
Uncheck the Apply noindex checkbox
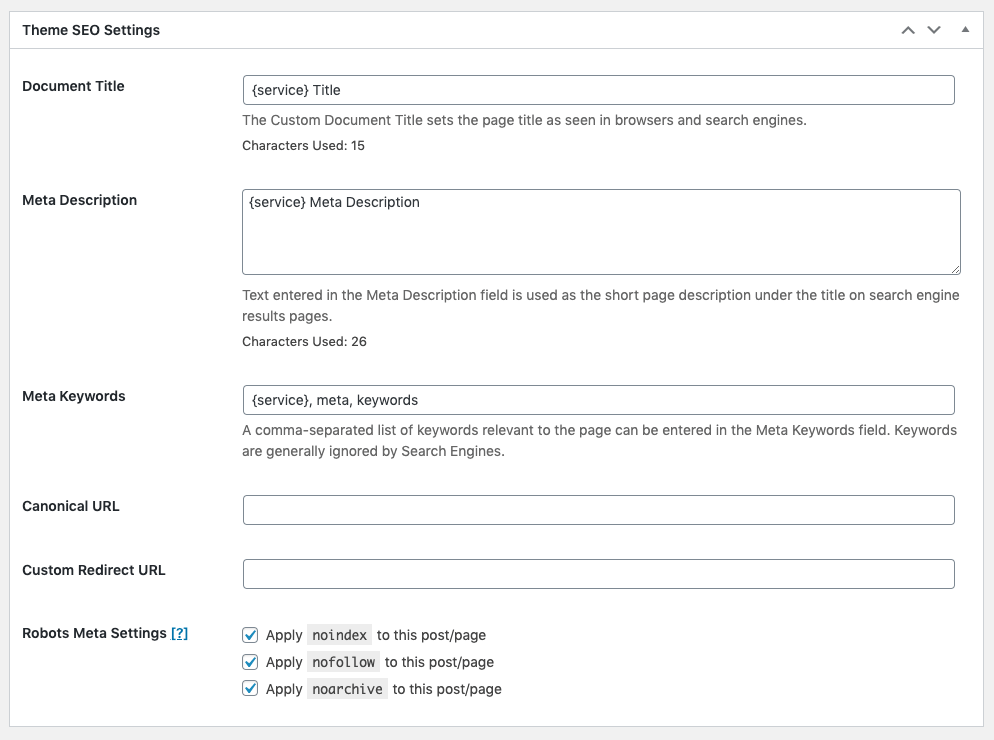[250, 635]
